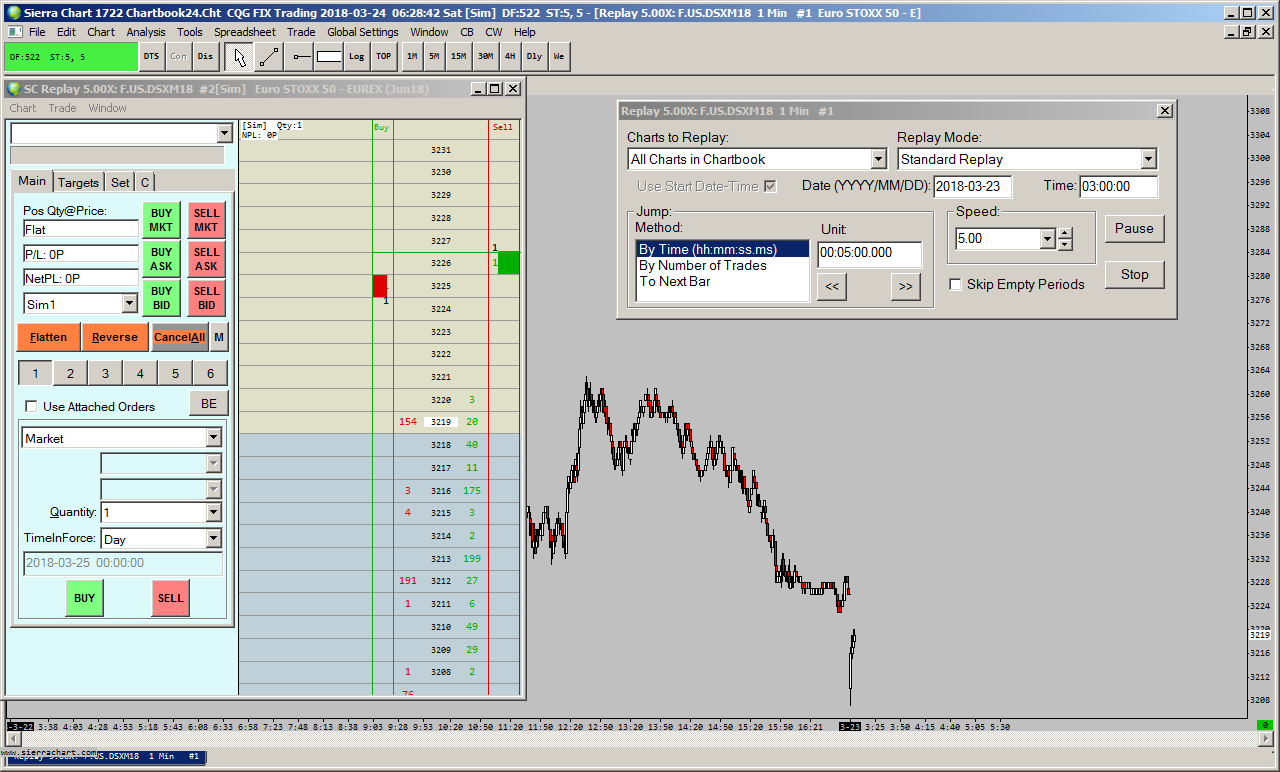
Task: Click green sell order marker at 3226
Action: pyautogui.click(x=509, y=263)
